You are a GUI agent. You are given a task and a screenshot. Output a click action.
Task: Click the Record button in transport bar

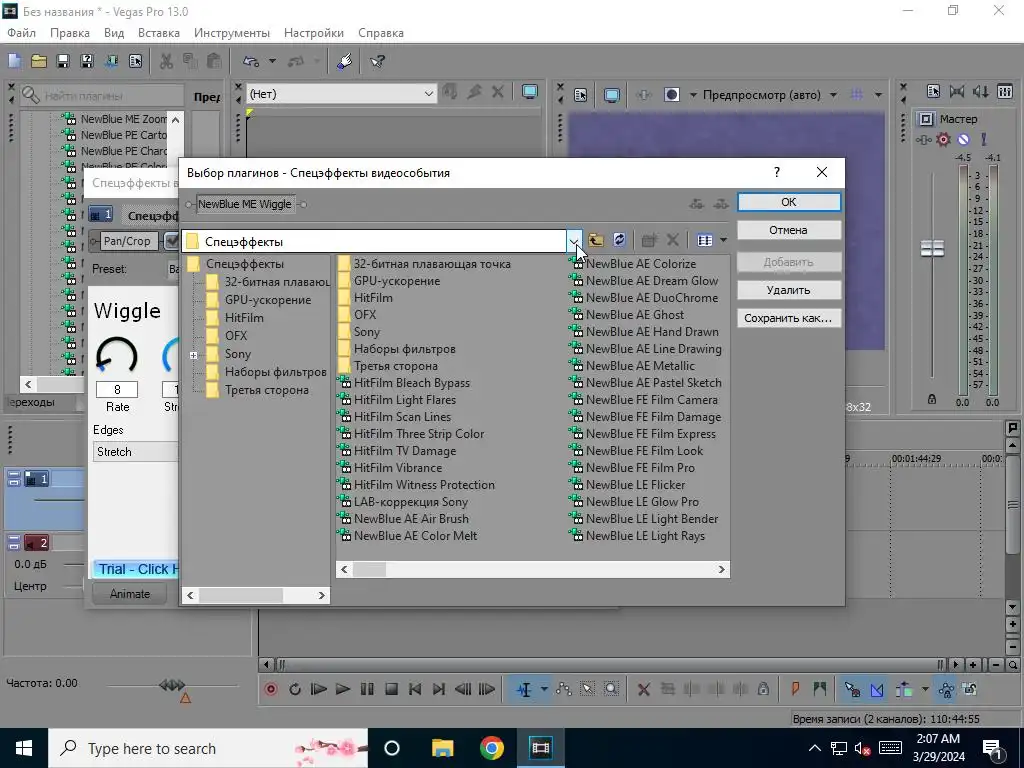point(270,689)
